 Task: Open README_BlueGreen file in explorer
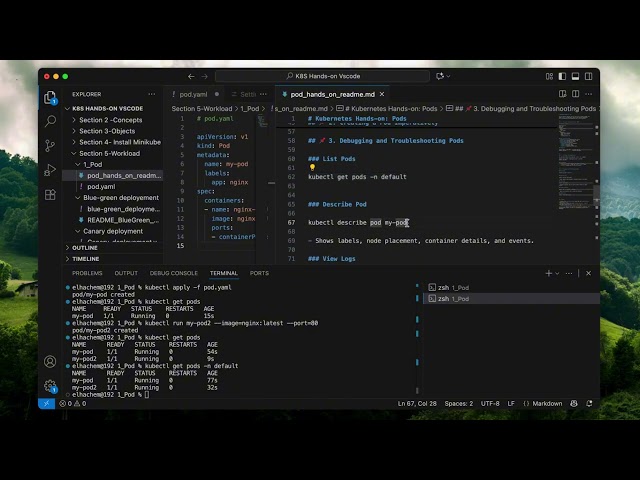[112, 220]
